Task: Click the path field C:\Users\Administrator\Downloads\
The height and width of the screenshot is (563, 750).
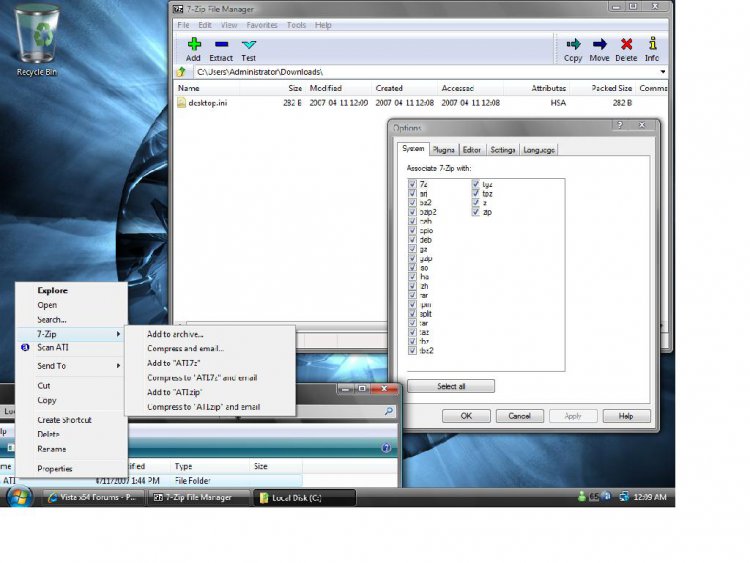Action: [426, 72]
